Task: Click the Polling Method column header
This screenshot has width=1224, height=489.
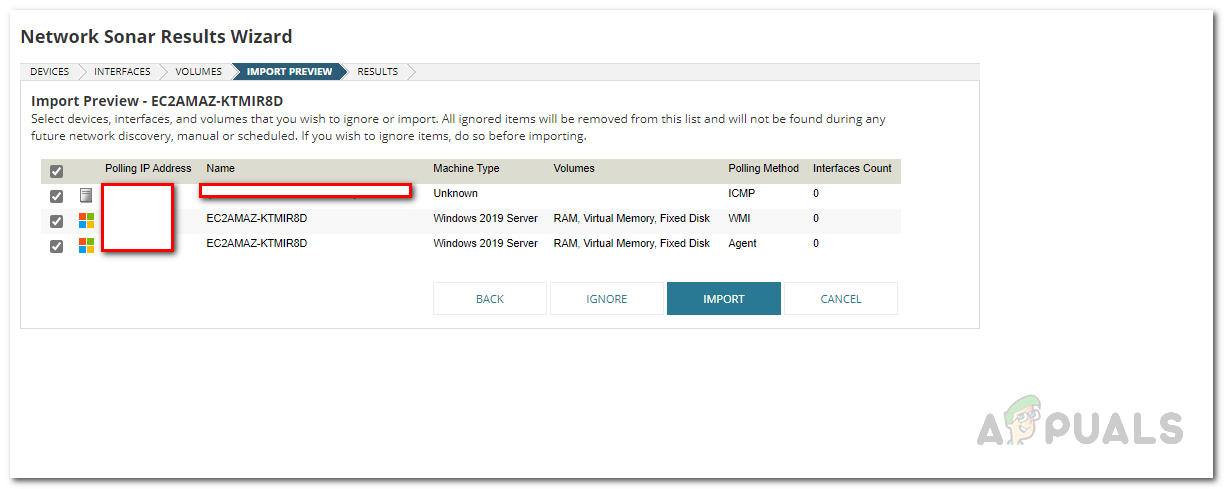Action: point(763,169)
